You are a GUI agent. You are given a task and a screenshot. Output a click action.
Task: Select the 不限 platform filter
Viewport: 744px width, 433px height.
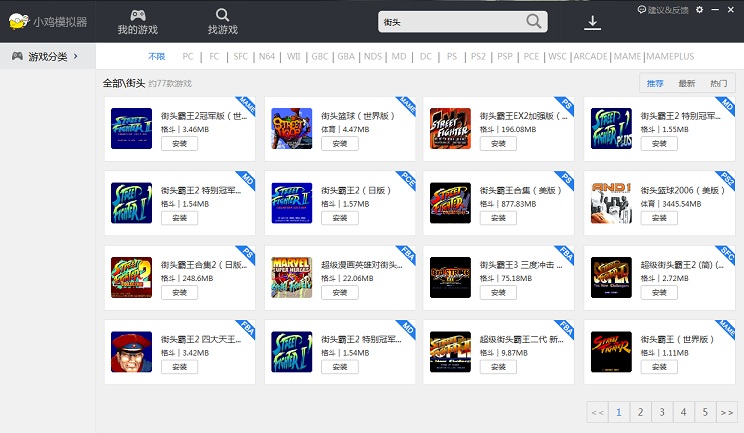tap(157, 57)
